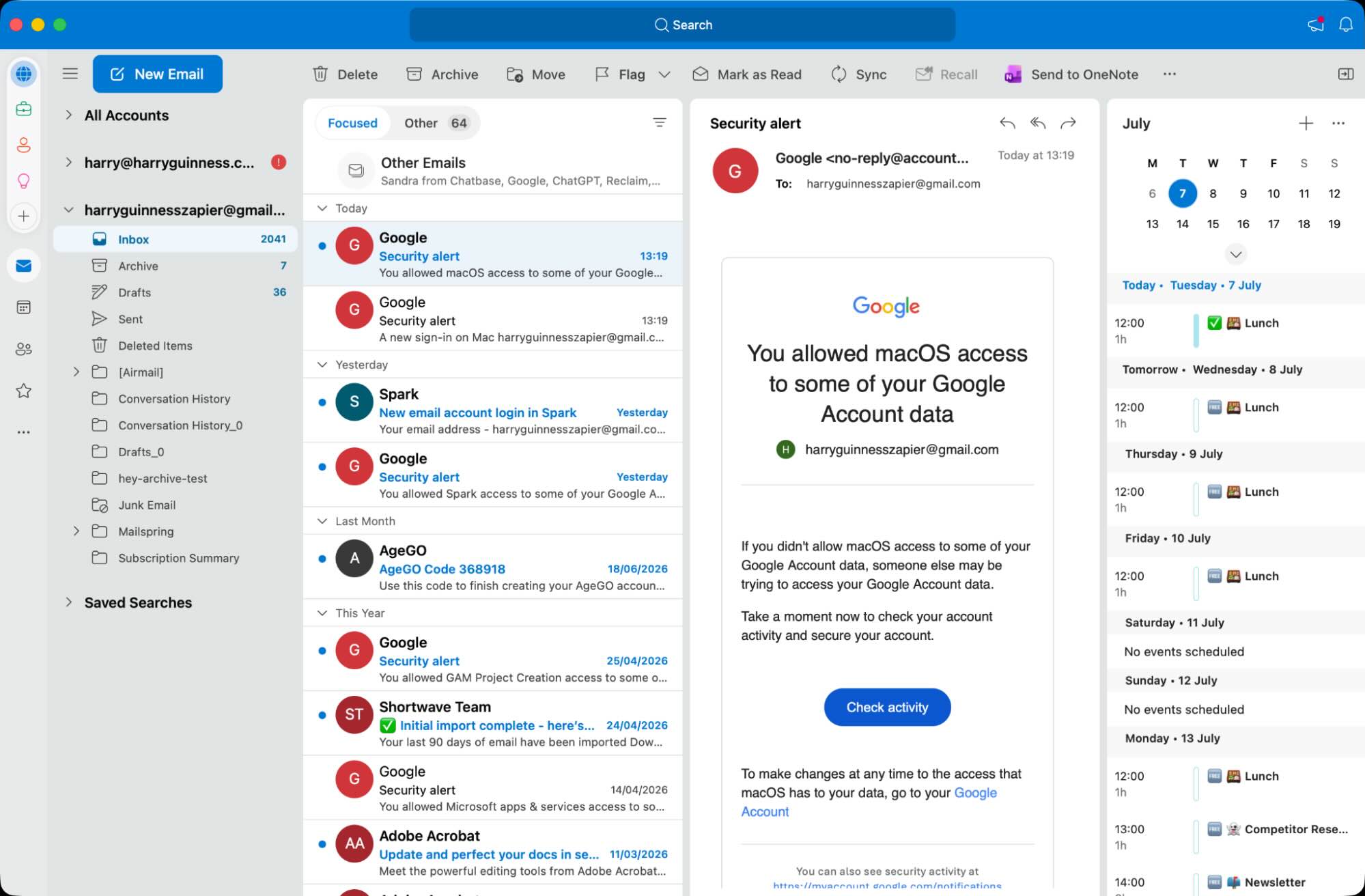The width and height of the screenshot is (1365, 896).
Task: Open the hey-archive-test folder
Action: 175,479
